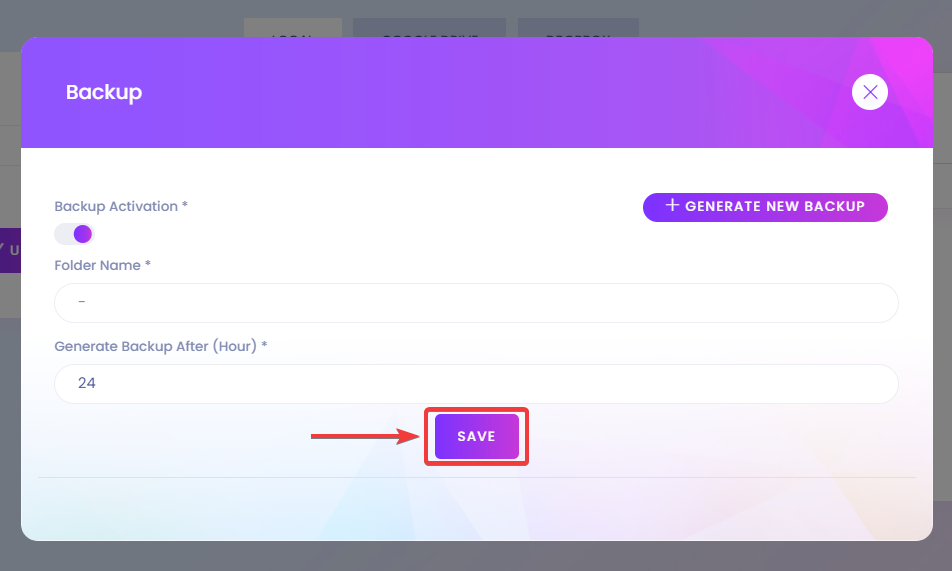
Task: Click the partially hidden purple button at the left edge
Action: pos(10,250)
